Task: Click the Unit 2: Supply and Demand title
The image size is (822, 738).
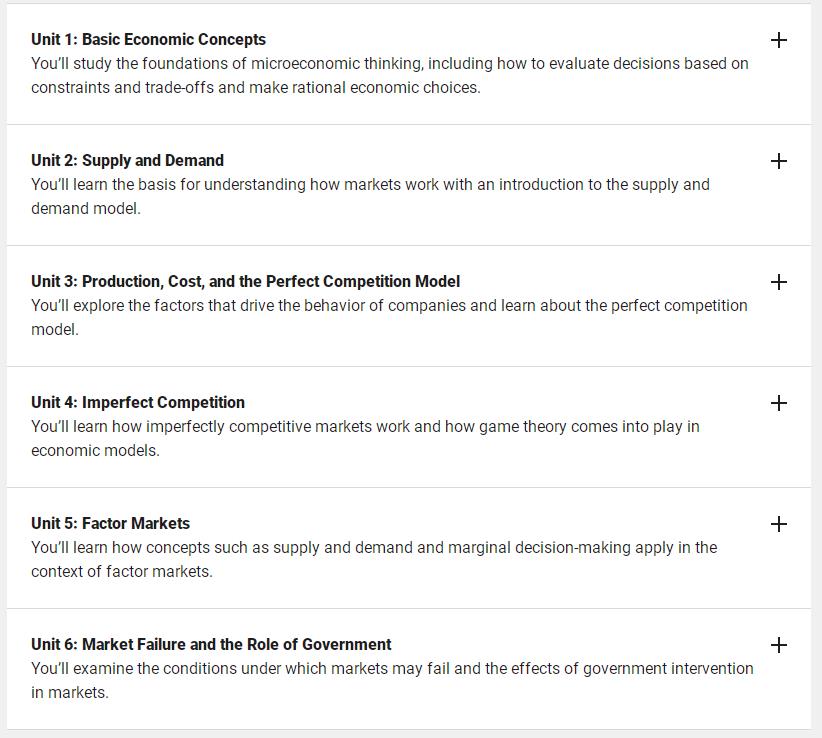Action: [x=127, y=160]
